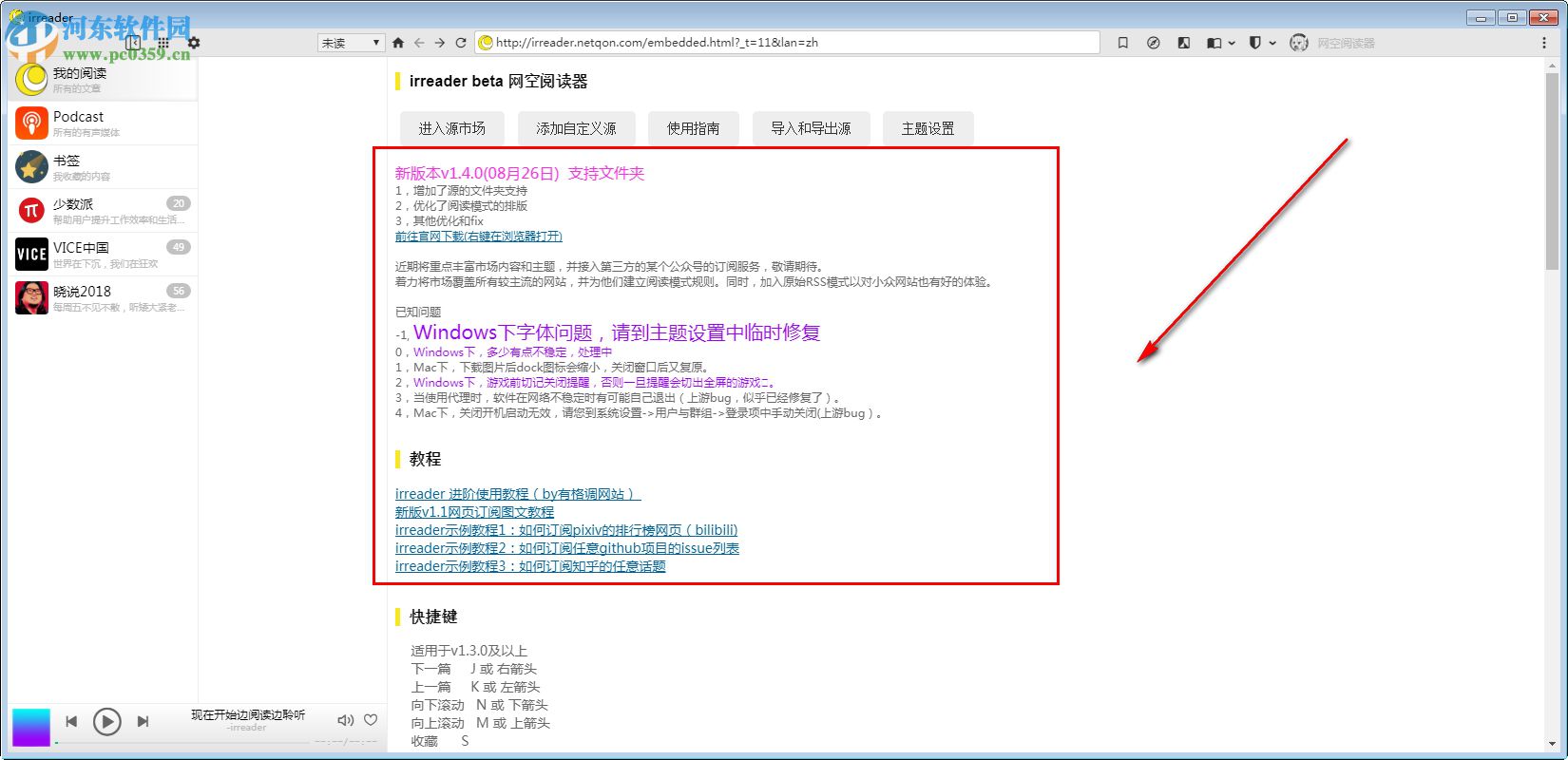Click the 进入源市场 button
The image size is (1568, 760).
click(452, 128)
